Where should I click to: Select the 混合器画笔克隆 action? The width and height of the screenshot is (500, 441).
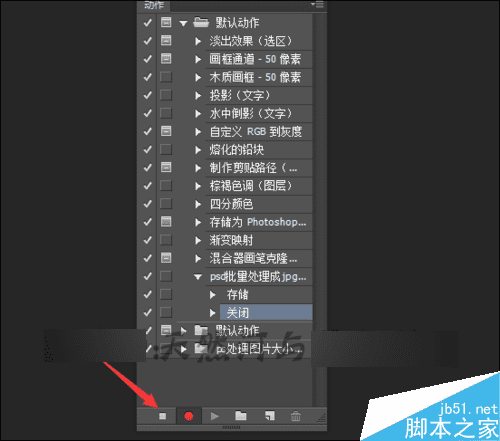pos(259,258)
